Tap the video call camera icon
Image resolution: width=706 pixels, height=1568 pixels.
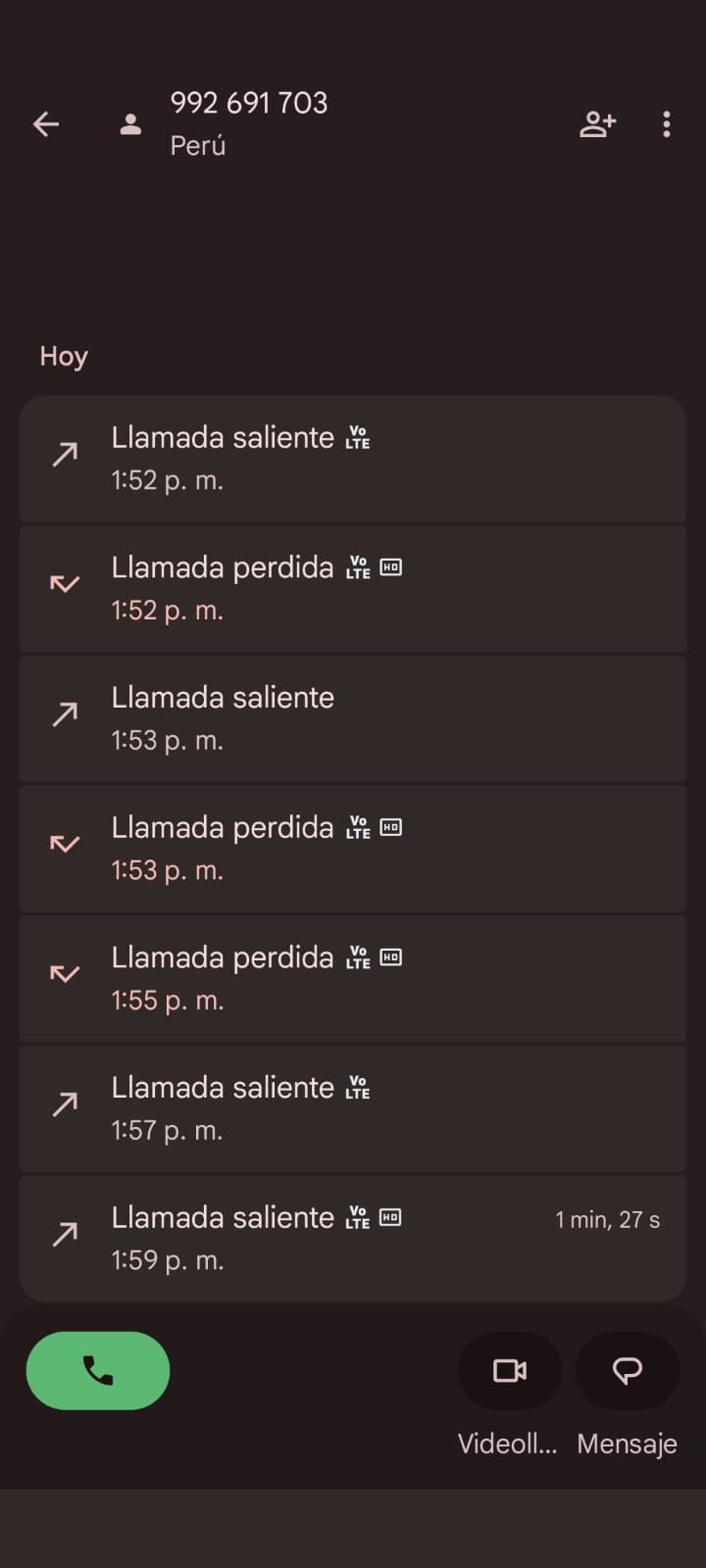509,1370
